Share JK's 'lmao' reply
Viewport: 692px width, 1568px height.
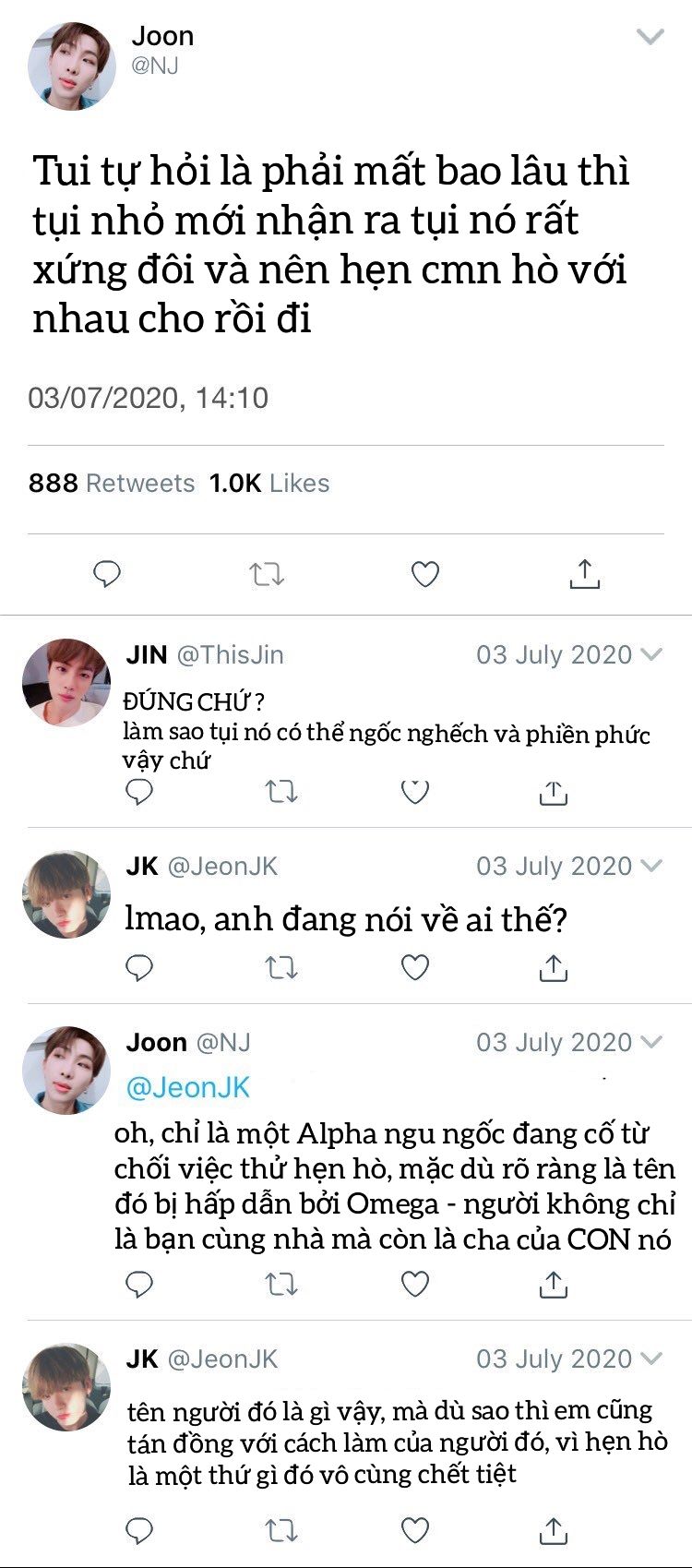click(553, 967)
